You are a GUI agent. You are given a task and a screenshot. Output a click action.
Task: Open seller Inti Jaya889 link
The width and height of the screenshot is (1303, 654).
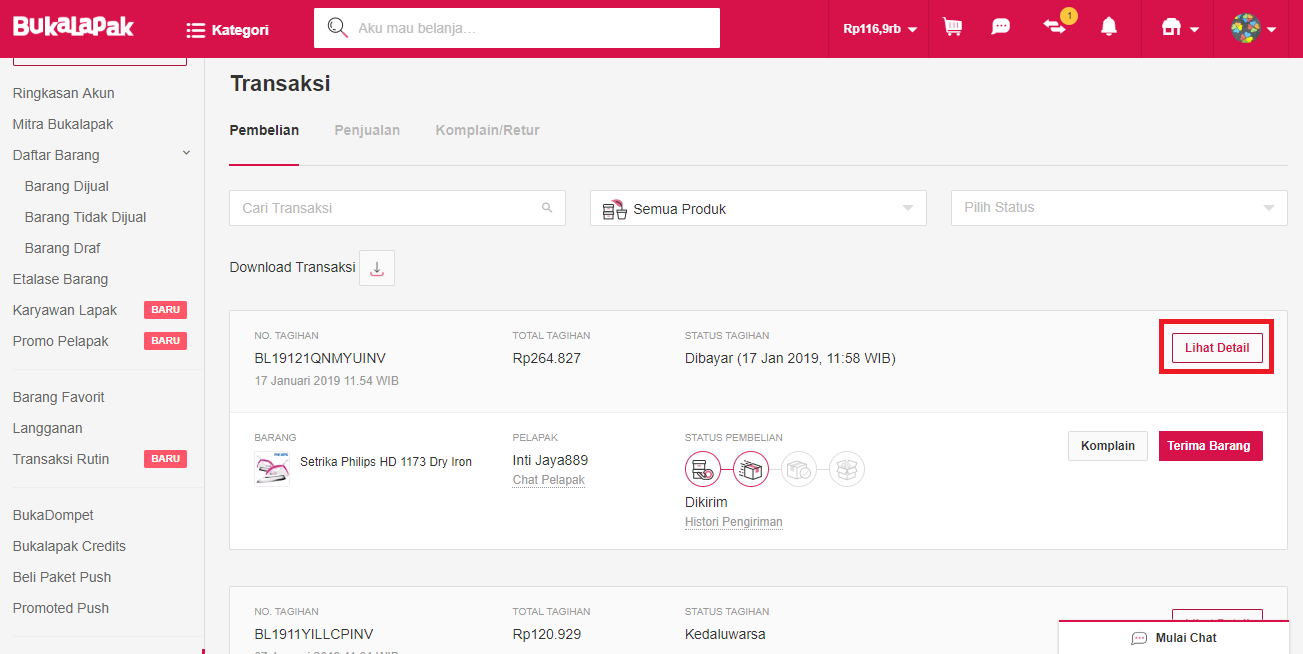[x=550, y=461]
